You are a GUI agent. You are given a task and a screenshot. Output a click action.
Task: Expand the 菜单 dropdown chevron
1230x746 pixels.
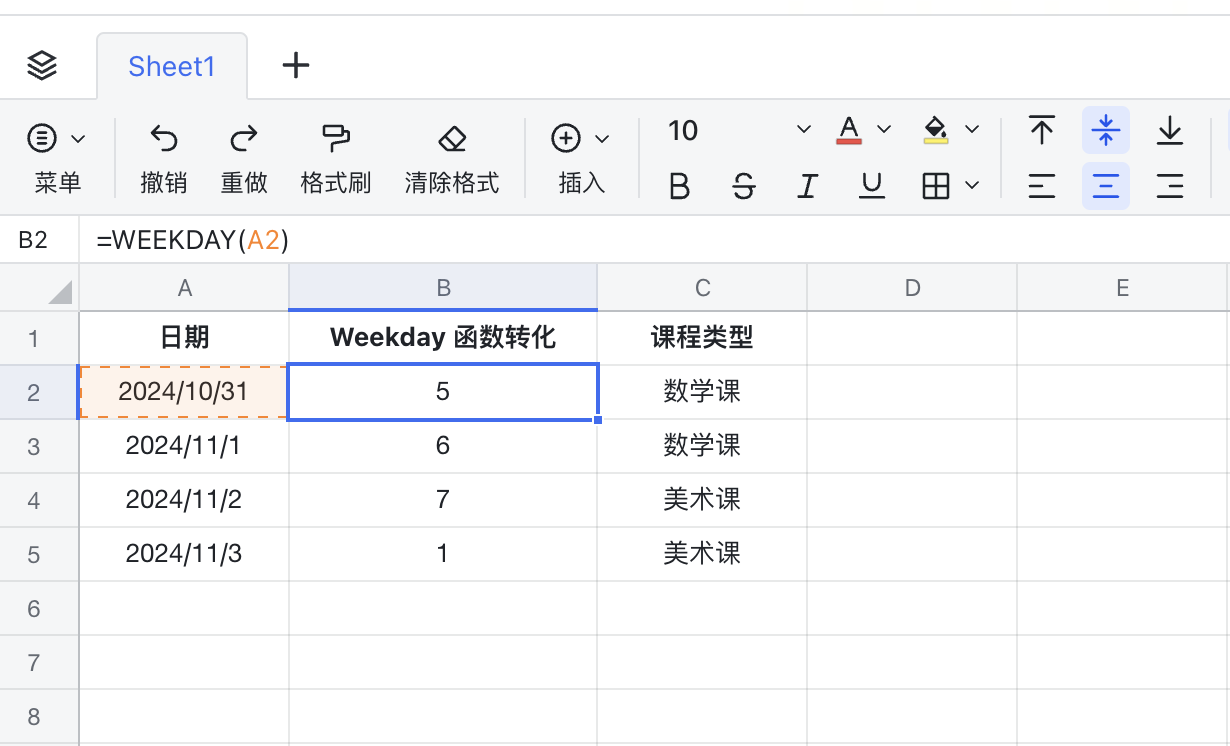(x=79, y=139)
